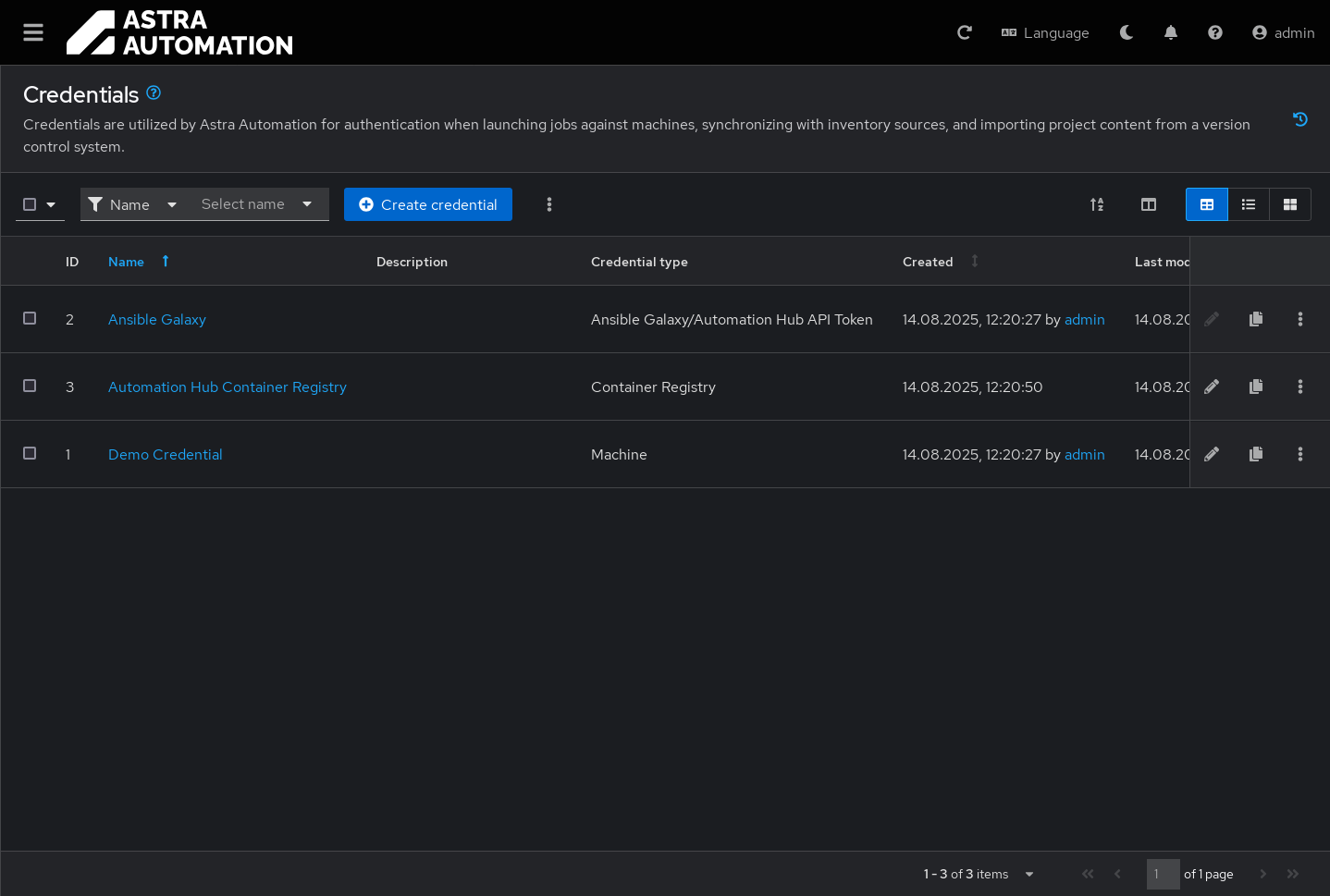This screenshot has height=896, width=1330.
Task: Open the items per page dropdown
Action: point(1028,874)
